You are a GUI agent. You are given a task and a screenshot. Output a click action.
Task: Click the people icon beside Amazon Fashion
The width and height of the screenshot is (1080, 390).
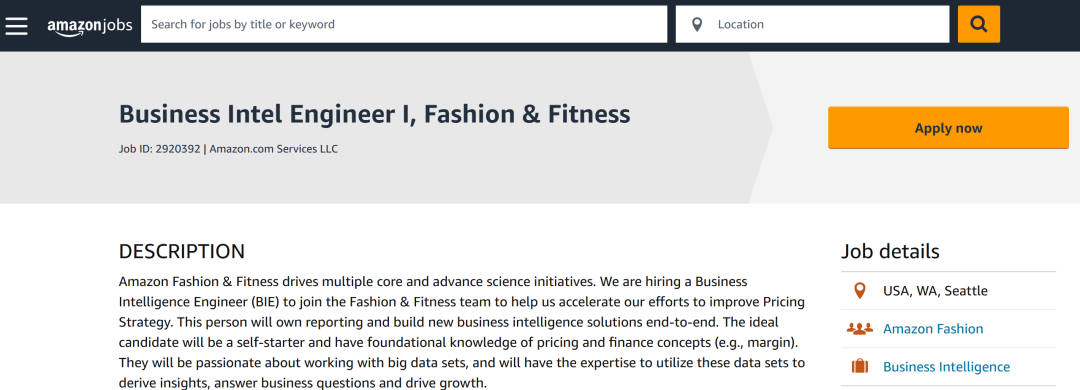860,329
